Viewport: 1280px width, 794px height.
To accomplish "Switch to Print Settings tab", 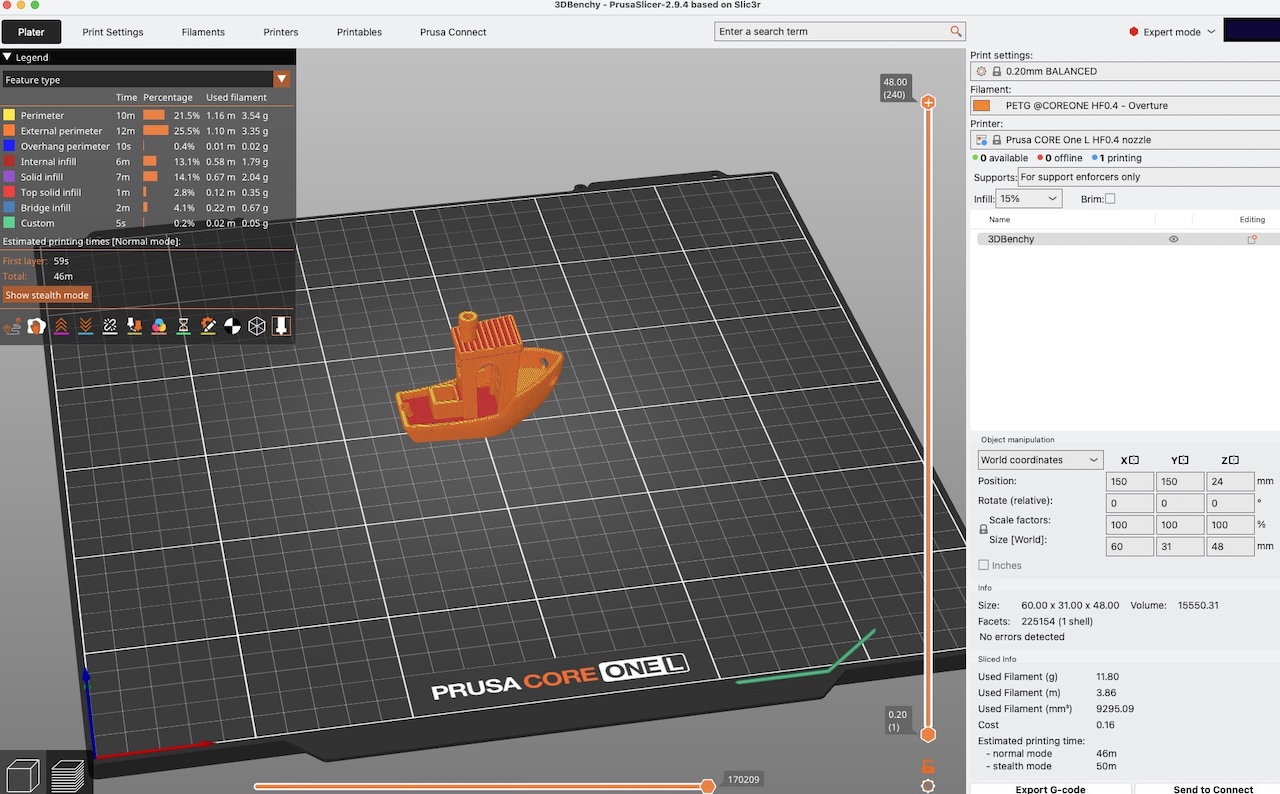I will pos(113,32).
